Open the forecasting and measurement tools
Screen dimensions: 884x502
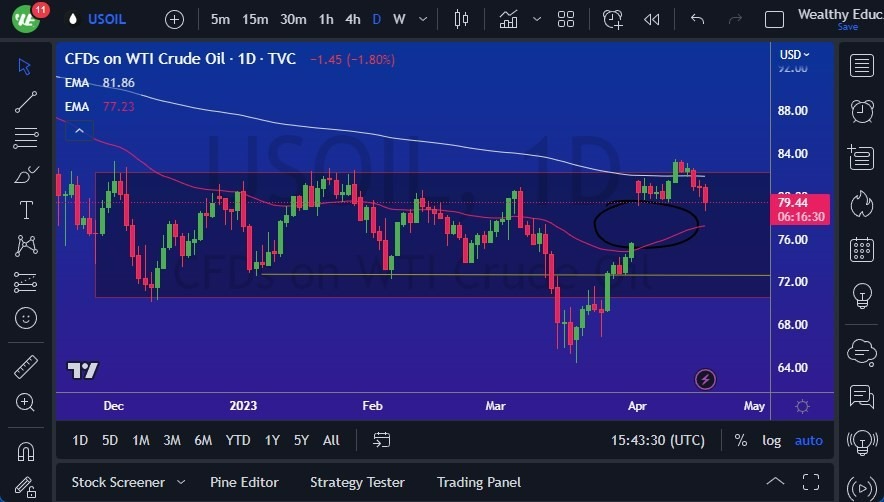26,282
